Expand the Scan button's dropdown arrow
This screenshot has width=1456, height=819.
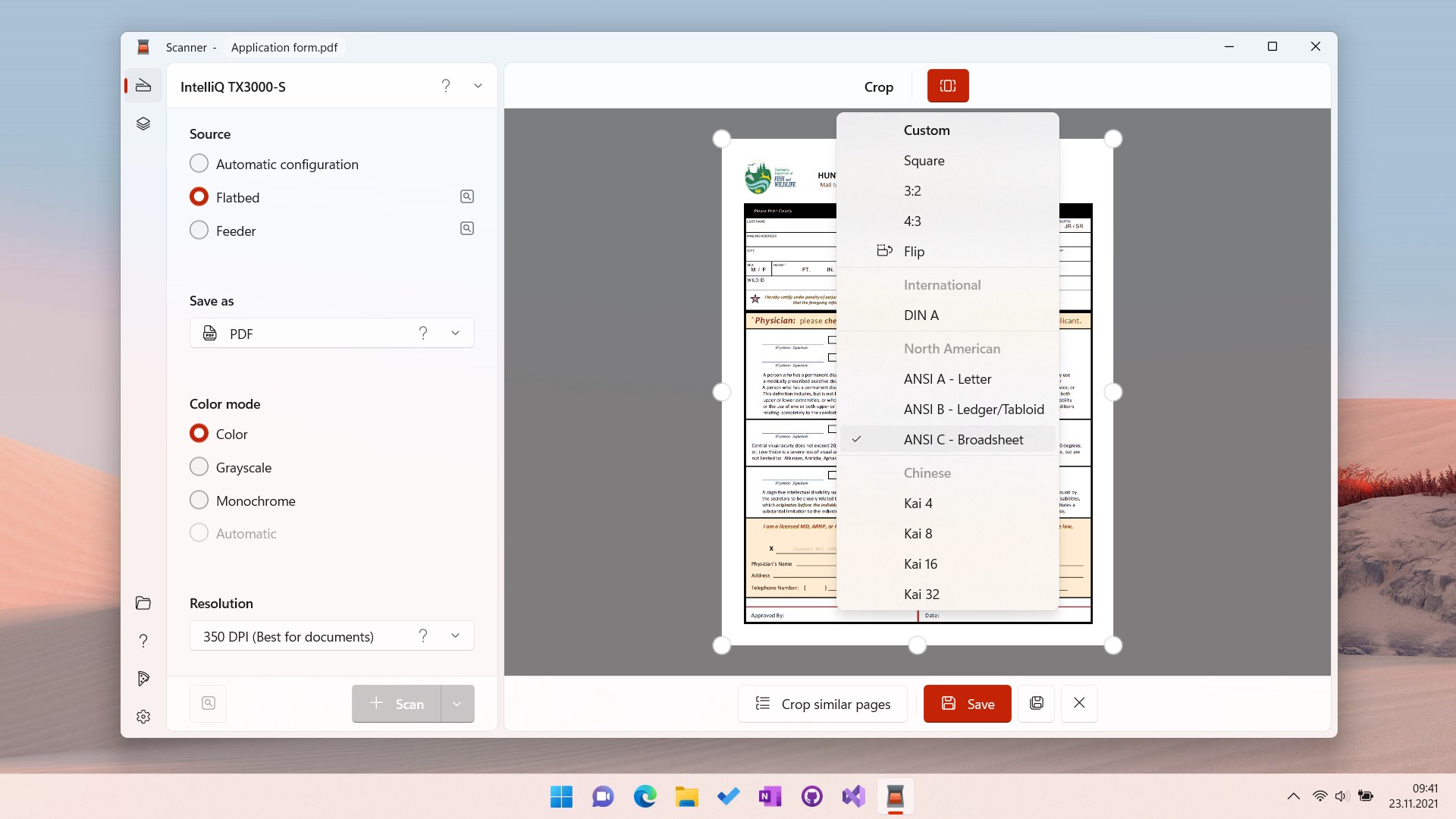[457, 703]
